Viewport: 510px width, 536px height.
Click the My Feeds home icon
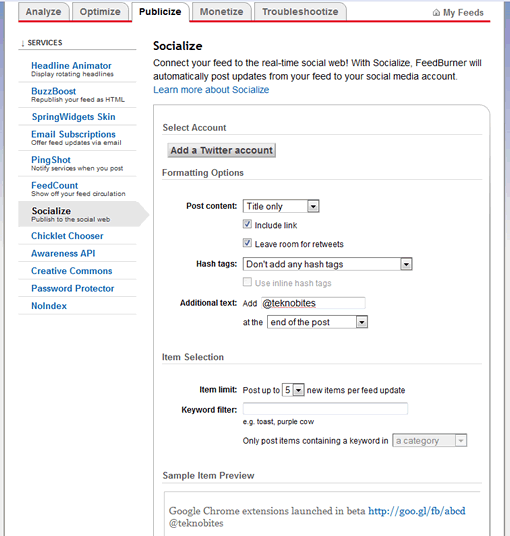click(x=436, y=13)
